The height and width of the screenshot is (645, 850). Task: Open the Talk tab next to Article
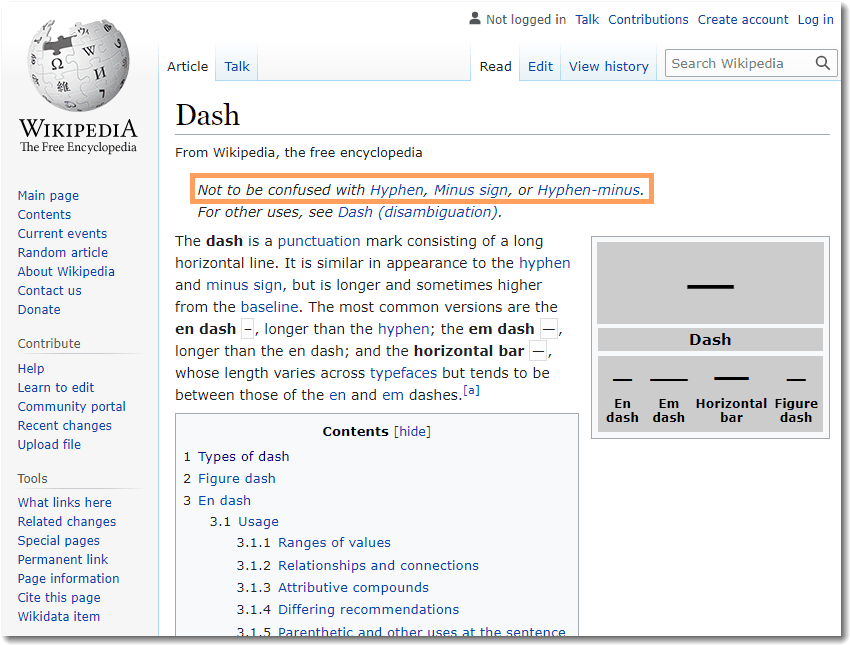click(237, 66)
